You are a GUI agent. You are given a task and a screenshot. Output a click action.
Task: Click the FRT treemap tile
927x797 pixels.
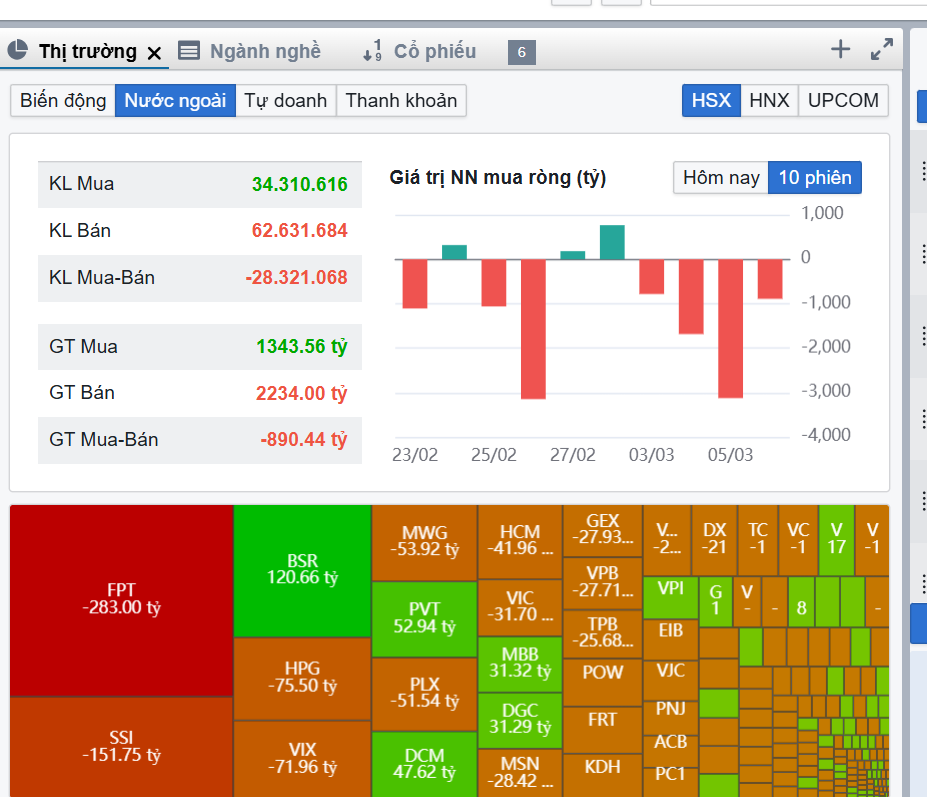pos(602,729)
